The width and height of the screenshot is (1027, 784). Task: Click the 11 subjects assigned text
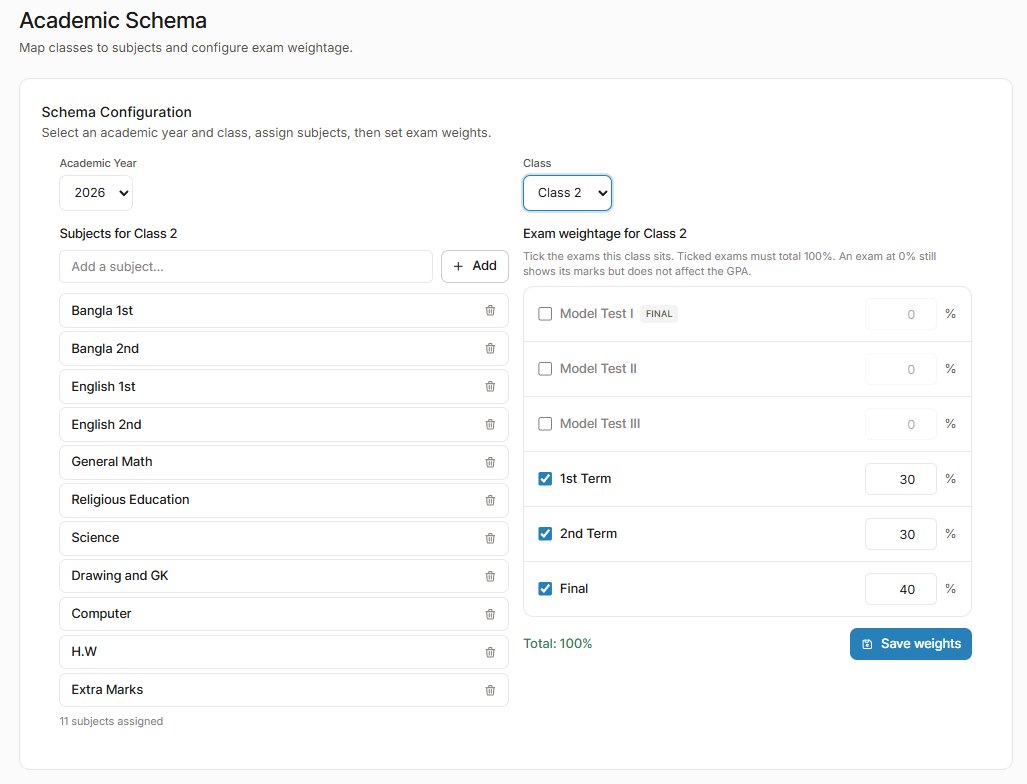(x=111, y=721)
